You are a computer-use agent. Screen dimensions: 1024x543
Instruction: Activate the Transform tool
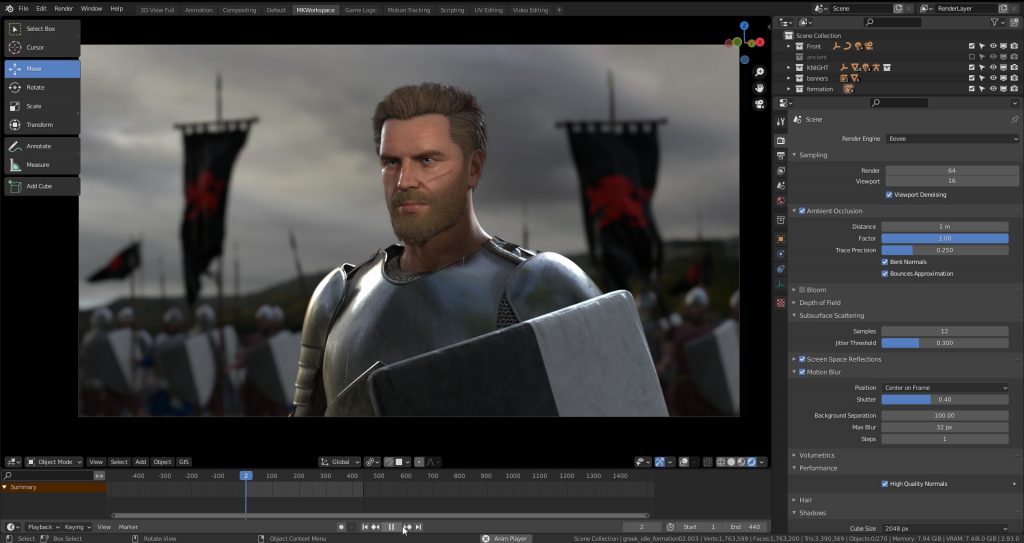coord(42,124)
